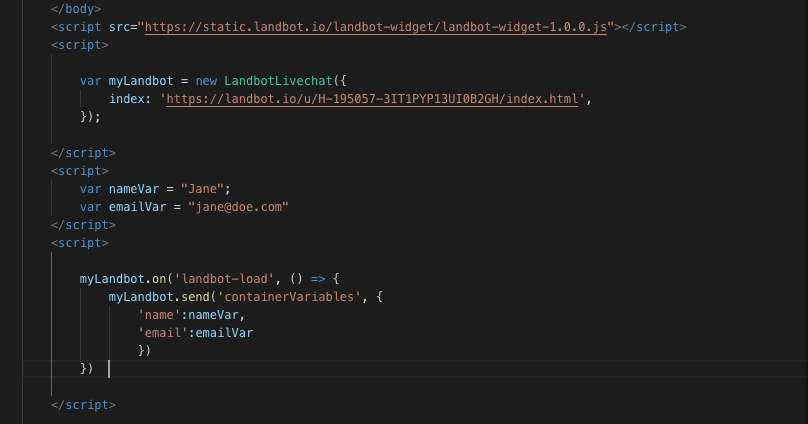The image size is (808, 424).
Task: Click the 'on' method after myLandbot
Action: click(x=159, y=279)
